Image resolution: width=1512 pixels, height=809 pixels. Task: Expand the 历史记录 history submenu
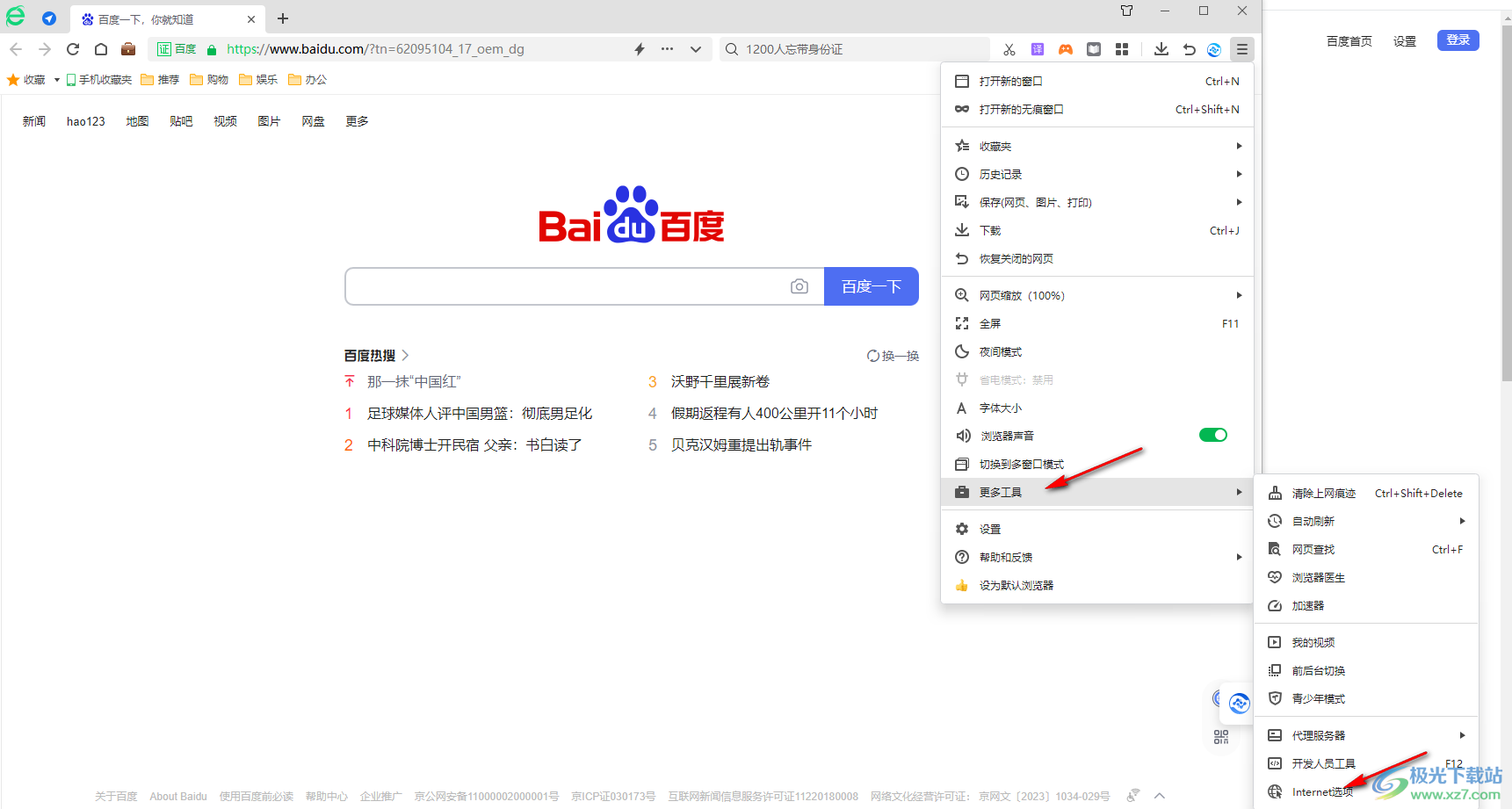pos(1097,174)
